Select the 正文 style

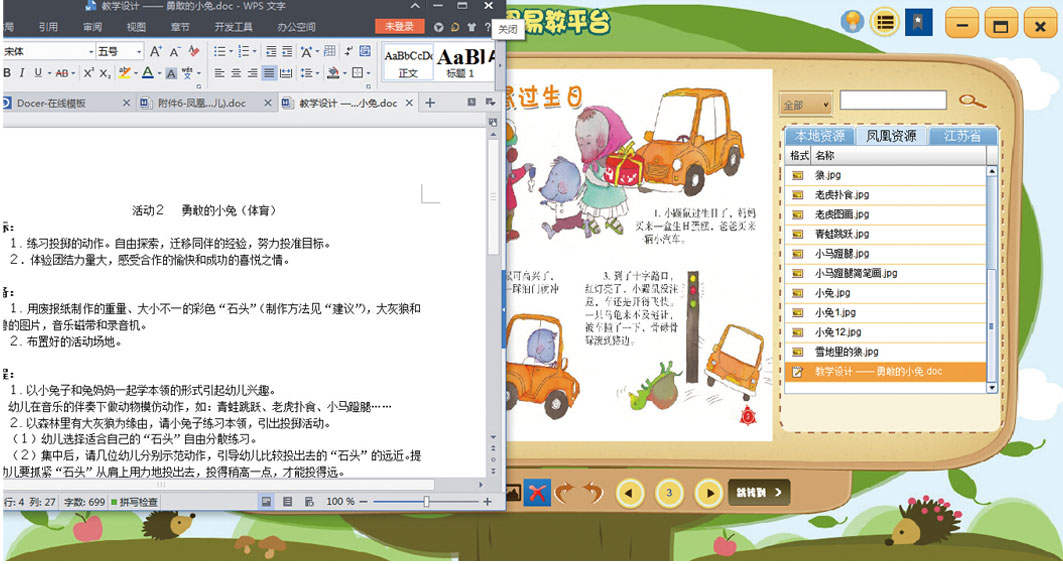point(408,63)
